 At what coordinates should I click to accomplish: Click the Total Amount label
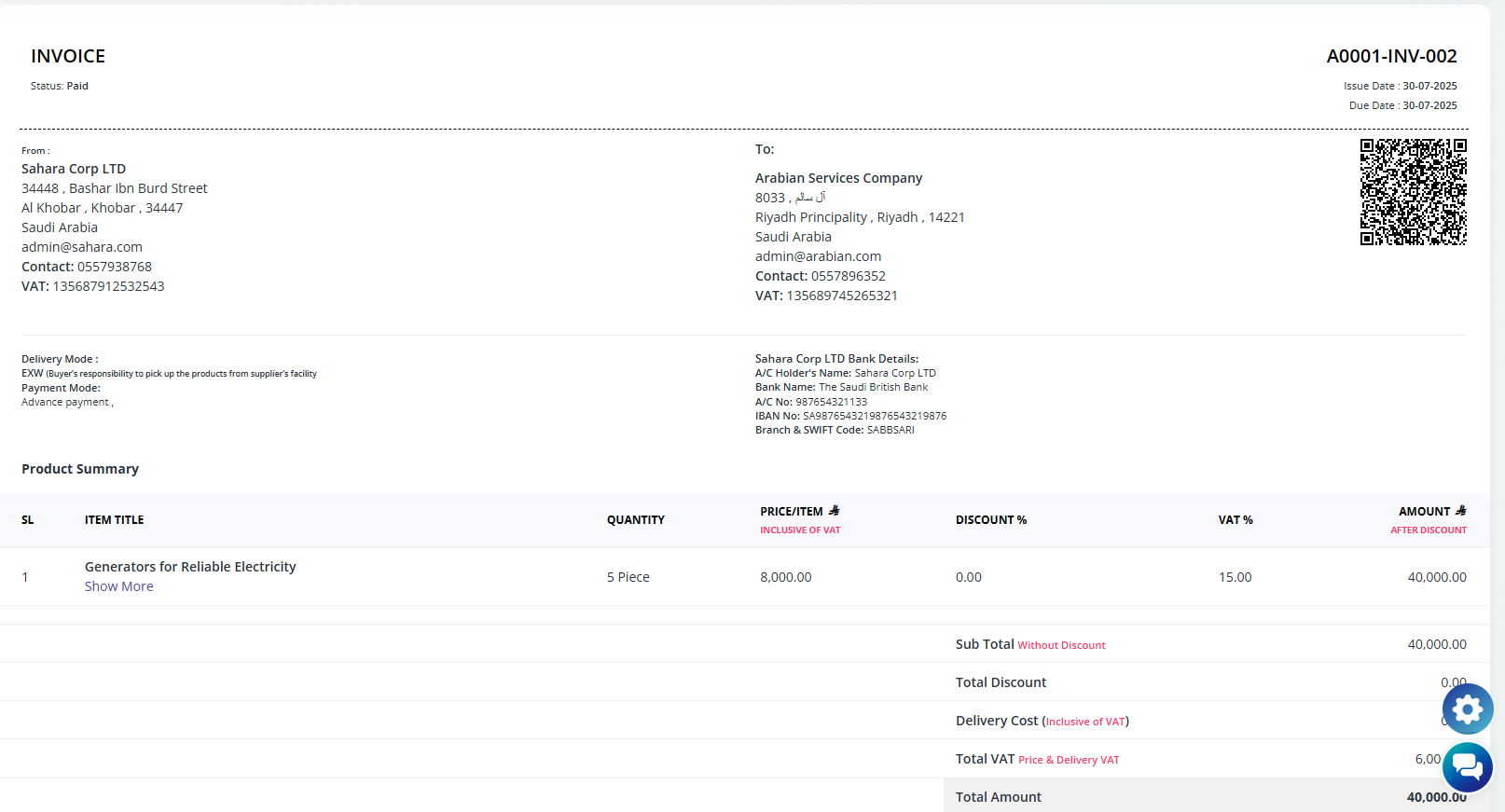[x=998, y=797]
